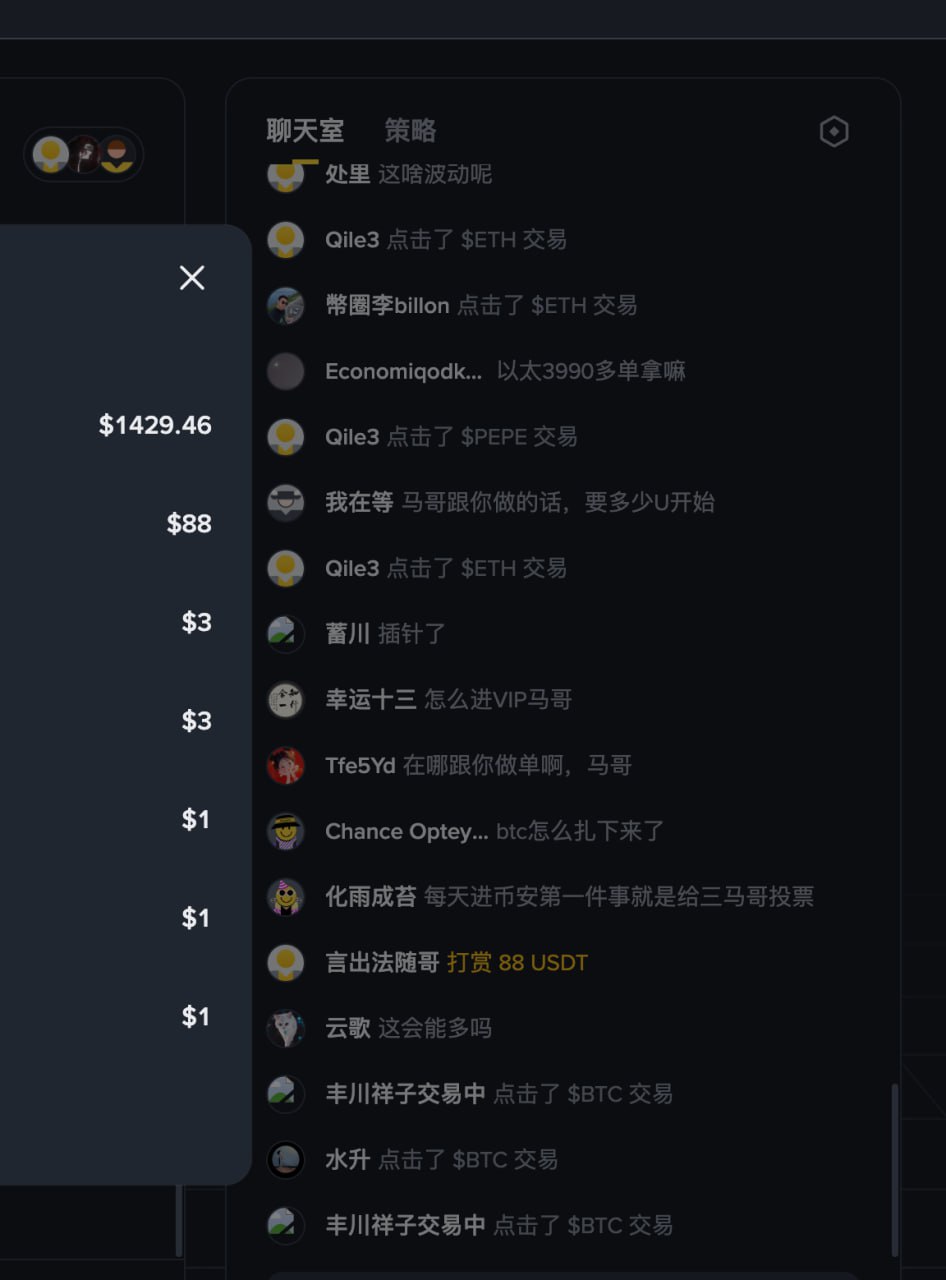Click Economiqodk's gray avatar
Image resolution: width=946 pixels, height=1280 pixels.
pyautogui.click(x=286, y=372)
